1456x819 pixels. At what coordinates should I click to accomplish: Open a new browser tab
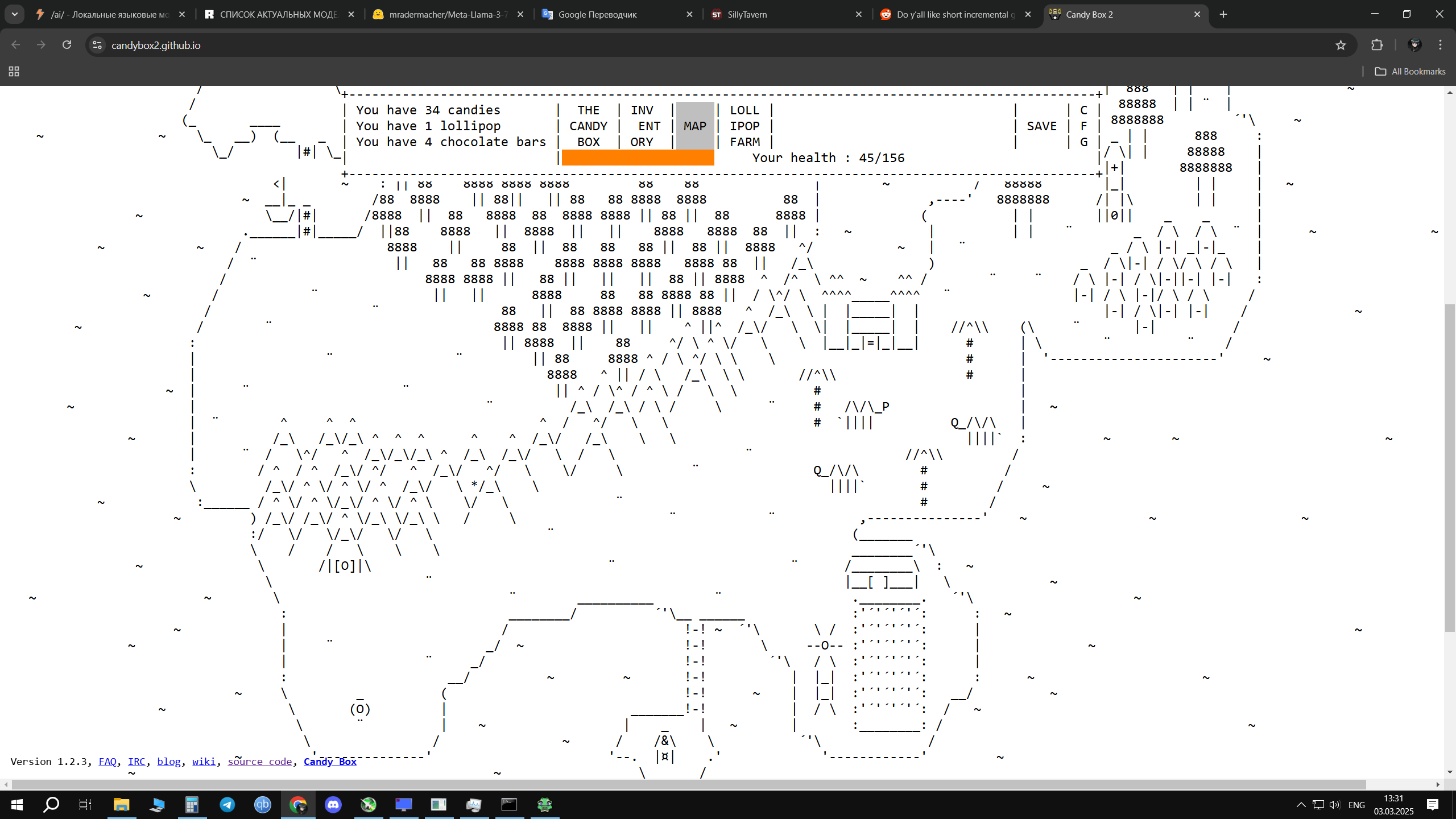(1223, 14)
